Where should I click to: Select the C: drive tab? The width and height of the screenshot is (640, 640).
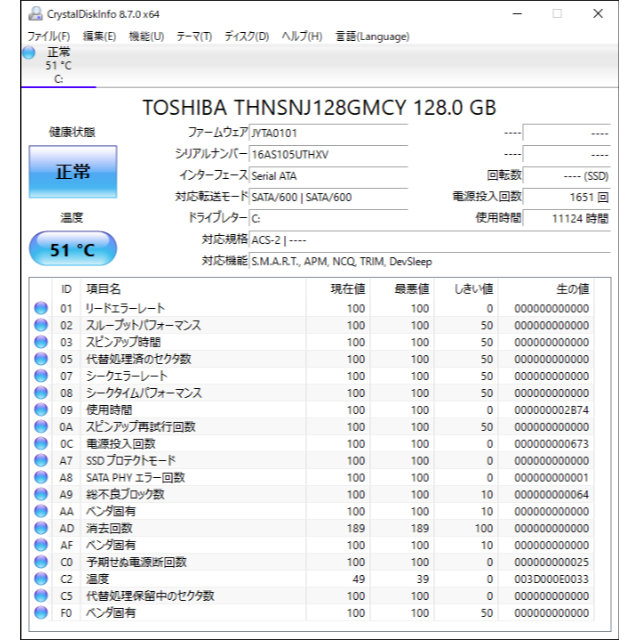58,65
